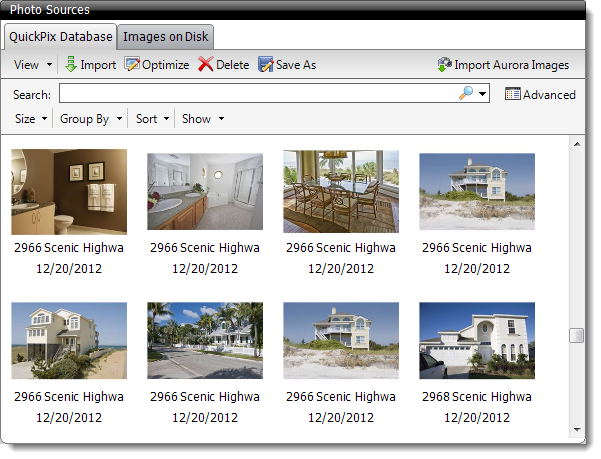Expand the Sort options dropdown

point(152,119)
